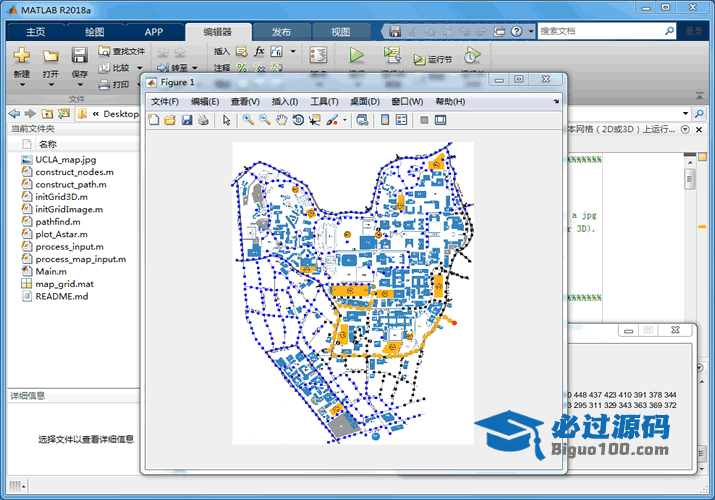Click the New Figure icon in Figure 1 toolbar
This screenshot has width=715, height=500.
[154, 120]
